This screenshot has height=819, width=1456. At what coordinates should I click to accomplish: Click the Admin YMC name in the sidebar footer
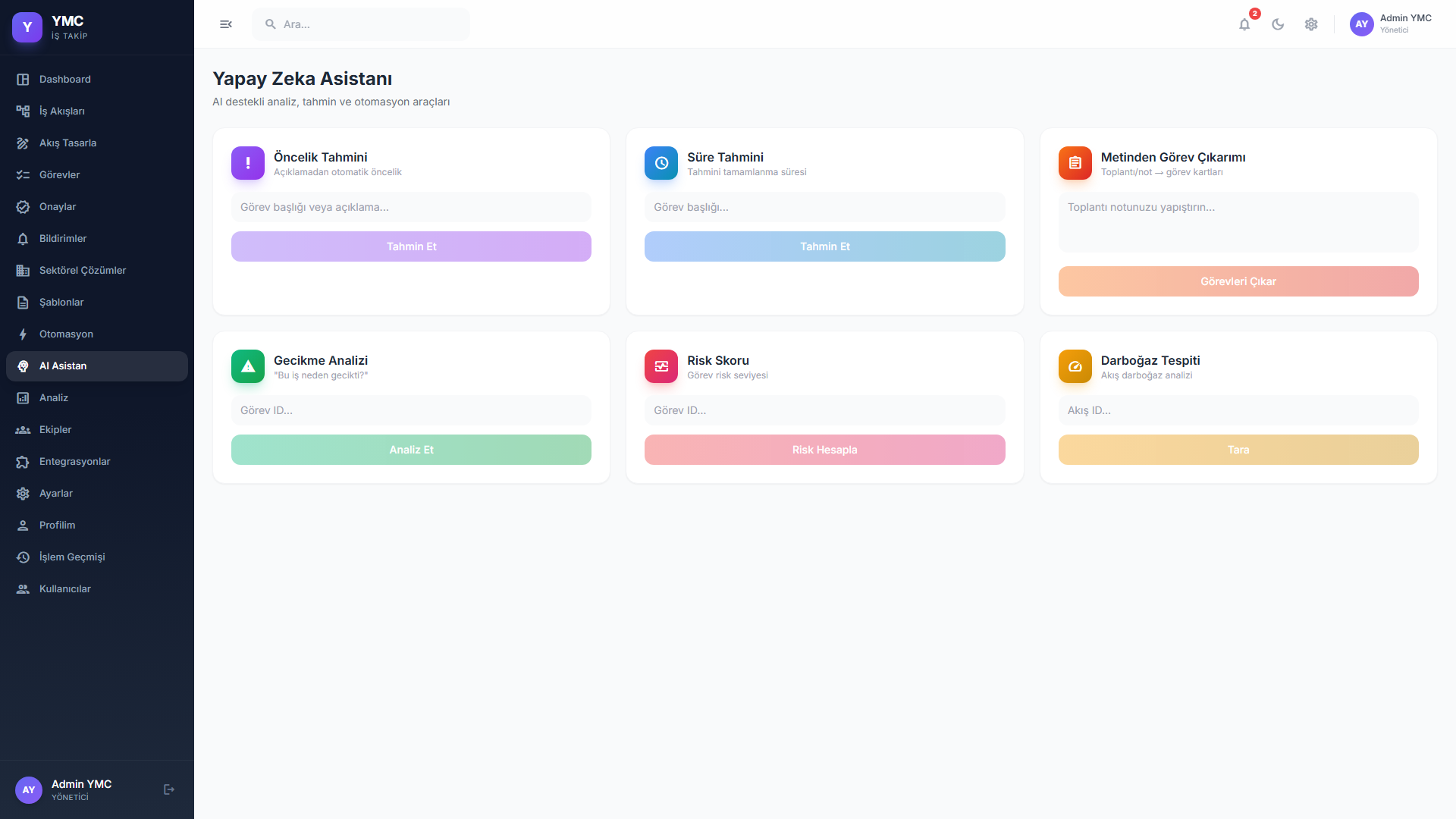tap(81, 784)
